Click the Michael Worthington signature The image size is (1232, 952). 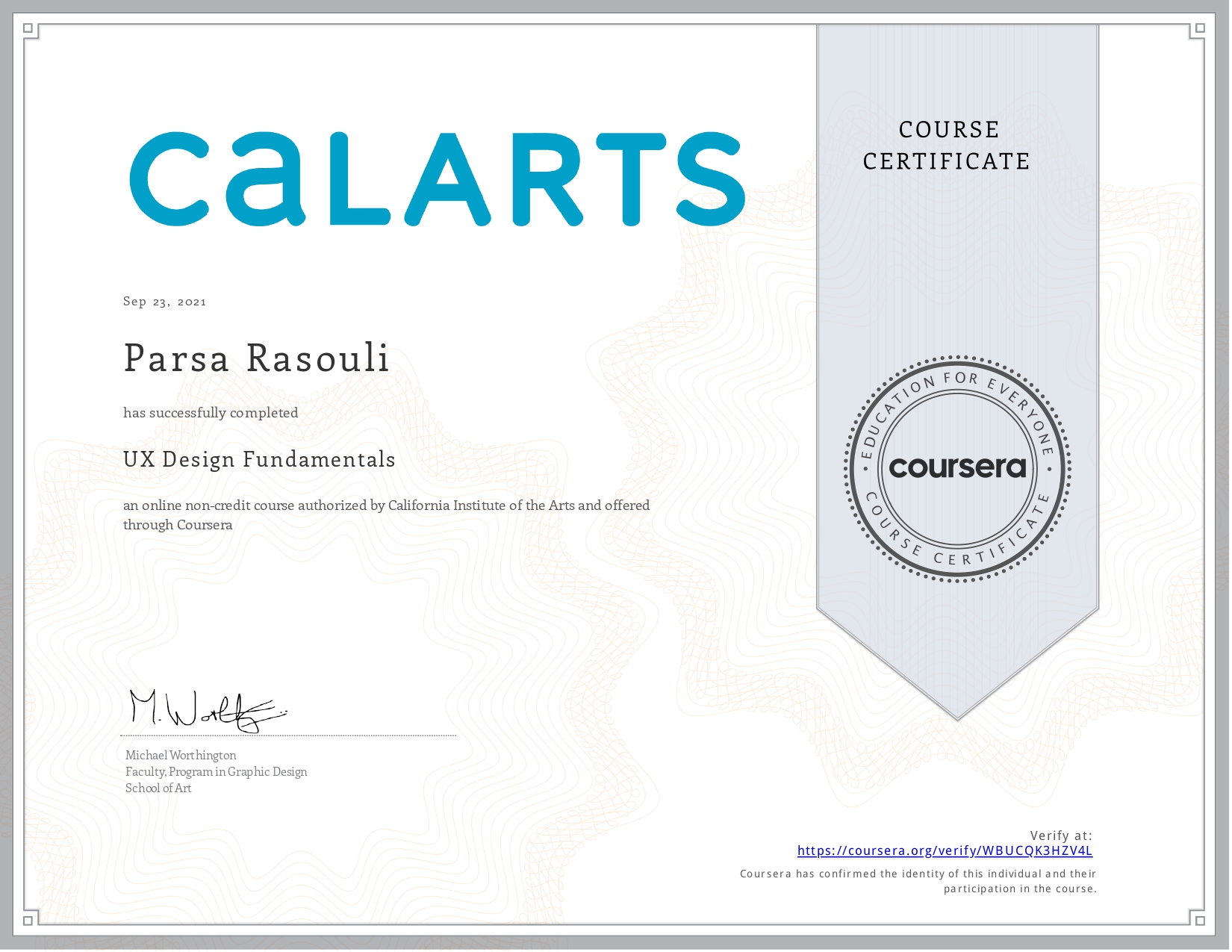click(208, 709)
